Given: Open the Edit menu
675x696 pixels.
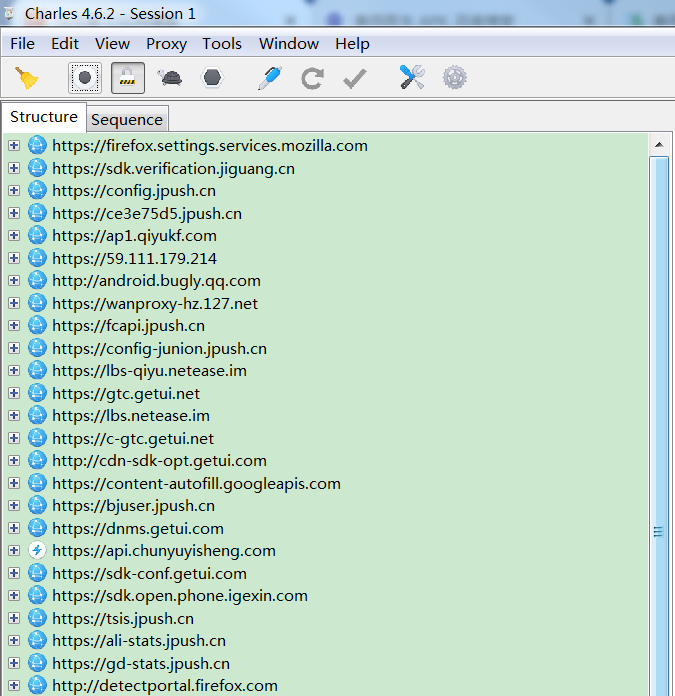Looking at the screenshot, I should (65, 44).
